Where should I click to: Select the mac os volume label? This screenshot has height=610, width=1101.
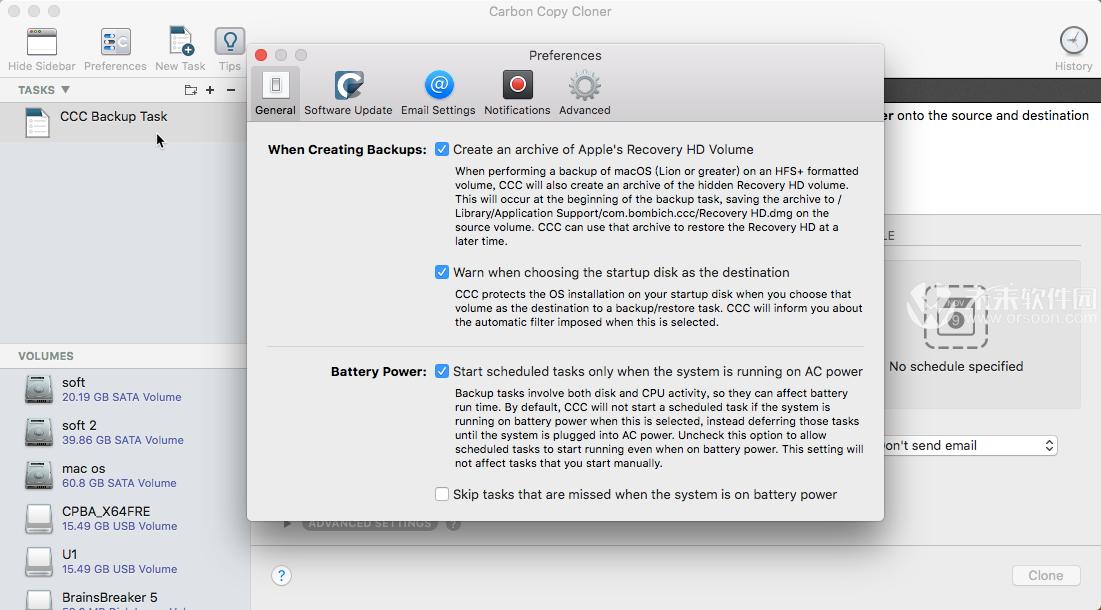(x=84, y=468)
